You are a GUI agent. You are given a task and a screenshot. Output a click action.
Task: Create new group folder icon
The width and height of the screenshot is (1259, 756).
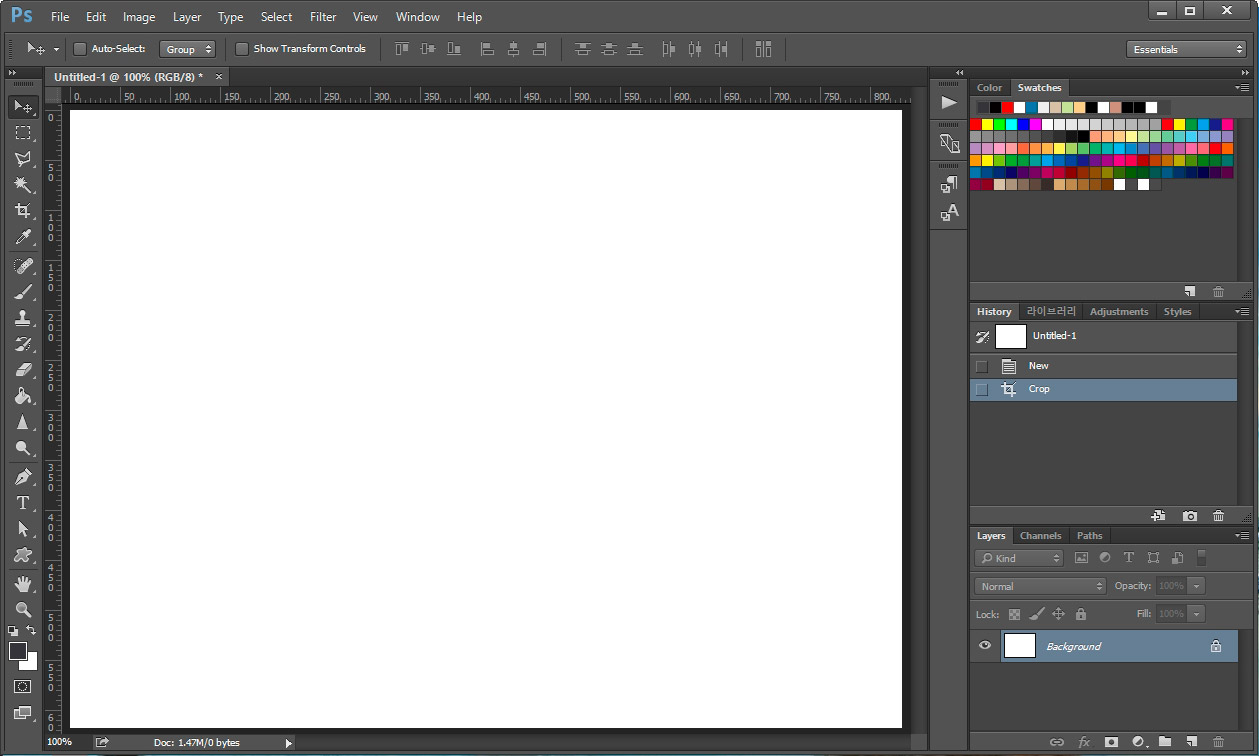[1165, 742]
